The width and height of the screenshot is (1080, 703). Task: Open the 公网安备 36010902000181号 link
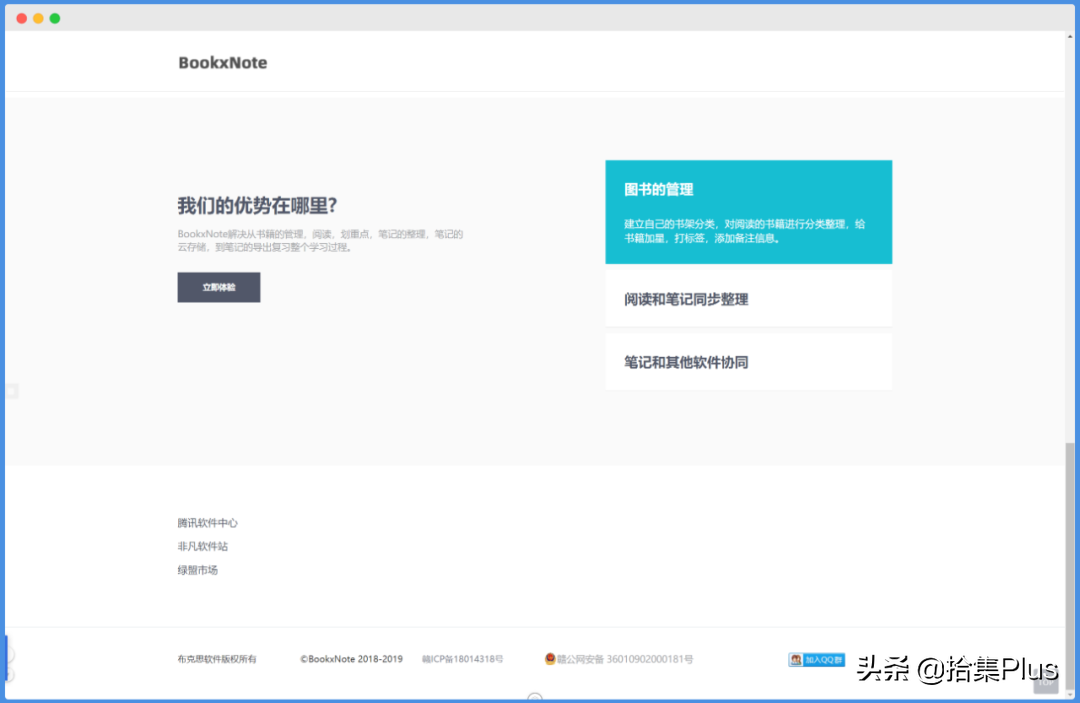tap(625, 659)
